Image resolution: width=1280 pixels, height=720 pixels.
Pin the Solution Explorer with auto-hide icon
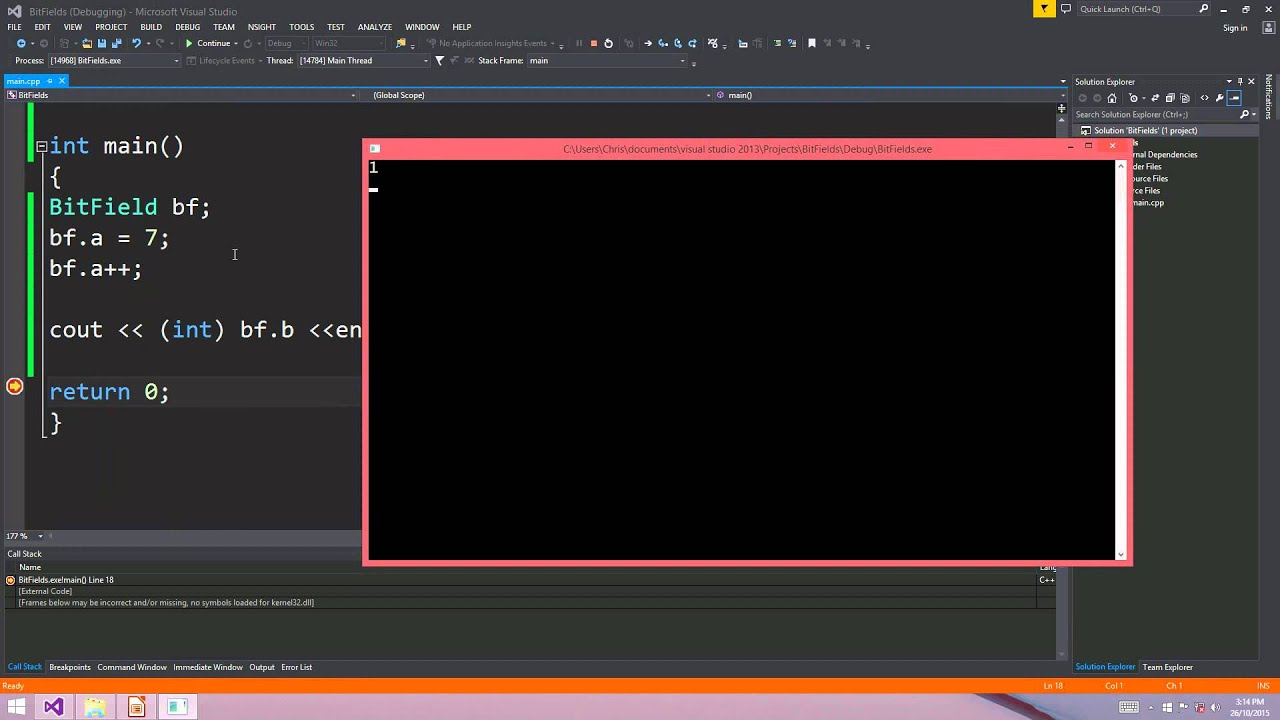tap(1240, 82)
